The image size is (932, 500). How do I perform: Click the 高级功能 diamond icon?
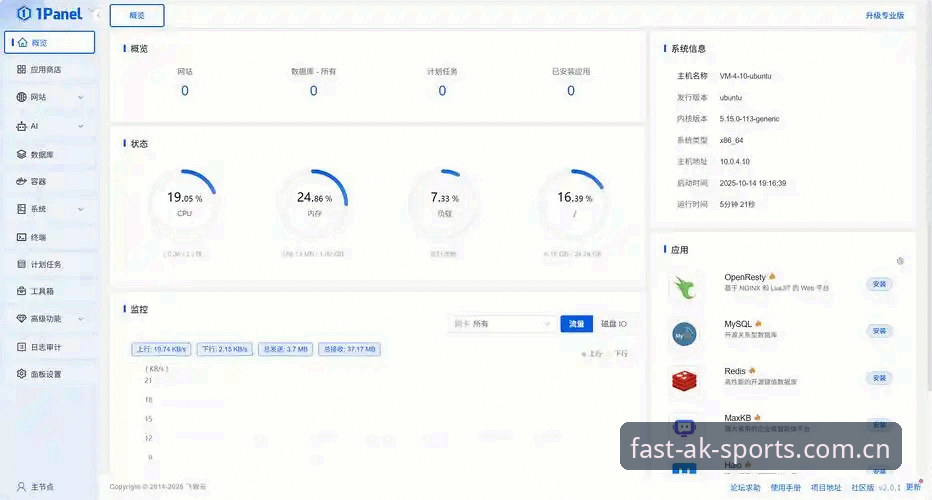tap(21, 319)
